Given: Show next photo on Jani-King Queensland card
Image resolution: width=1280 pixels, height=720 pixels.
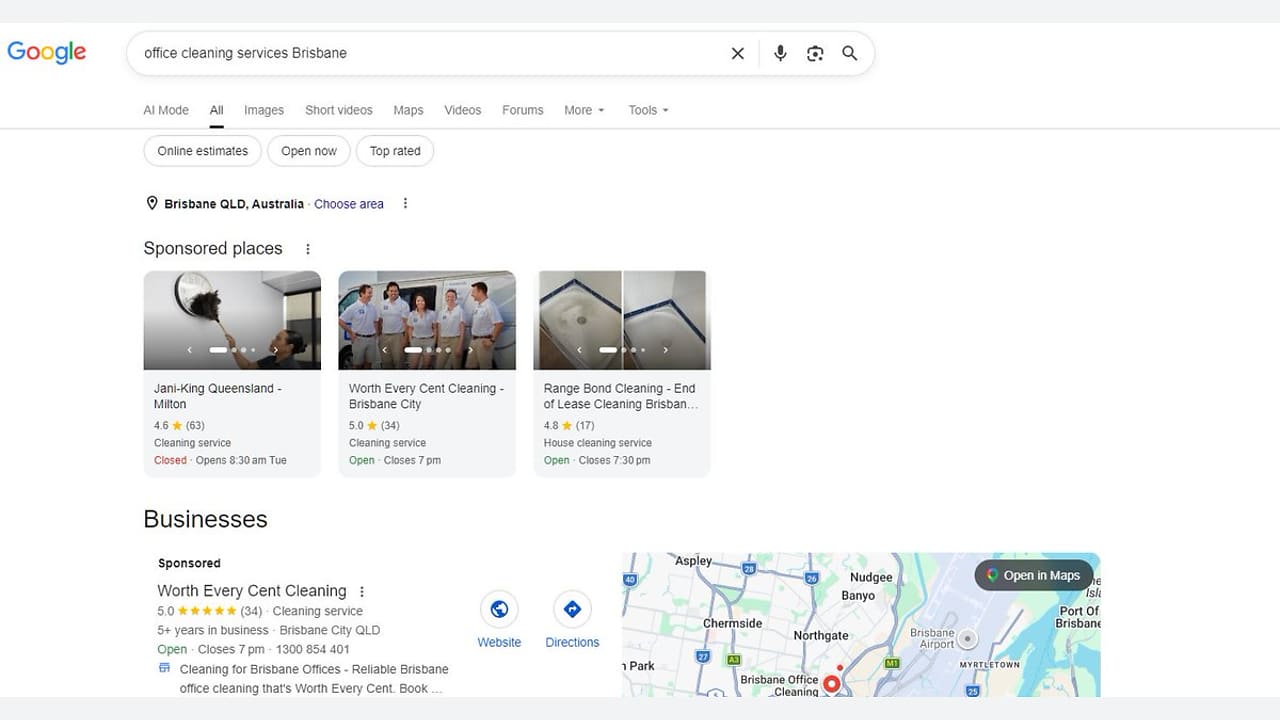Looking at the screenshot, I should (x=275, y=350).
